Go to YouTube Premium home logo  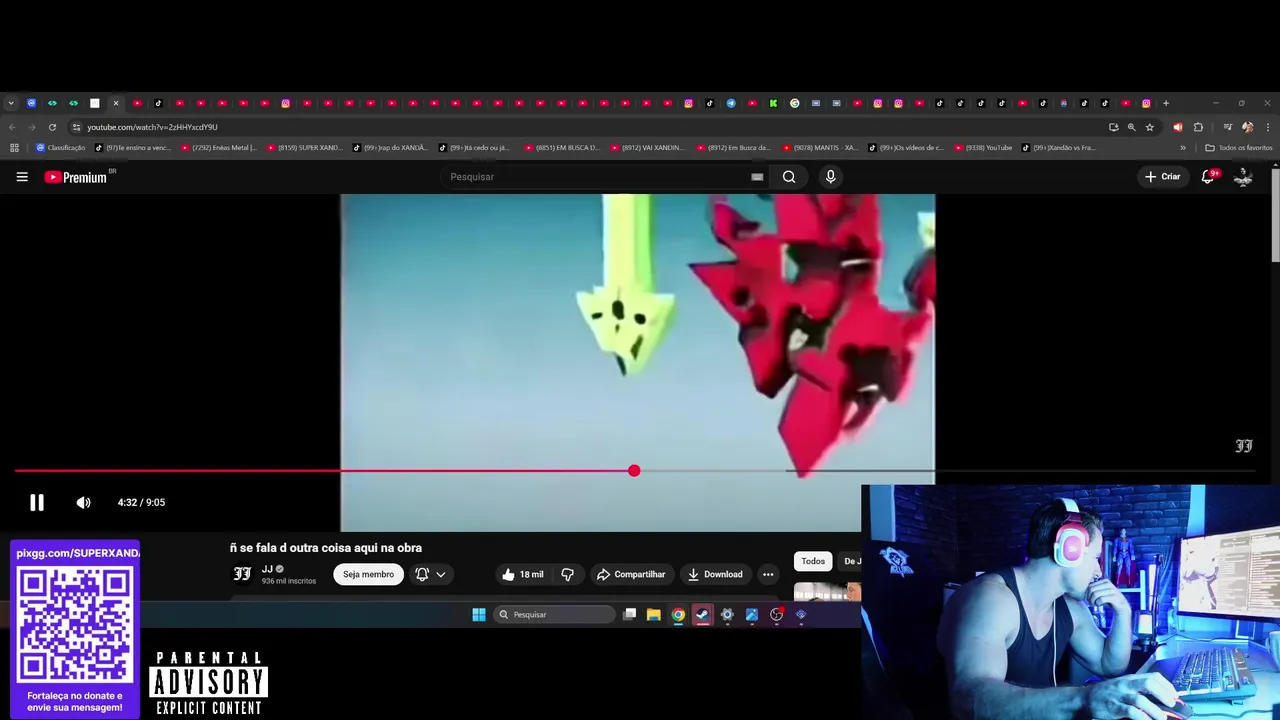point(76,177)
